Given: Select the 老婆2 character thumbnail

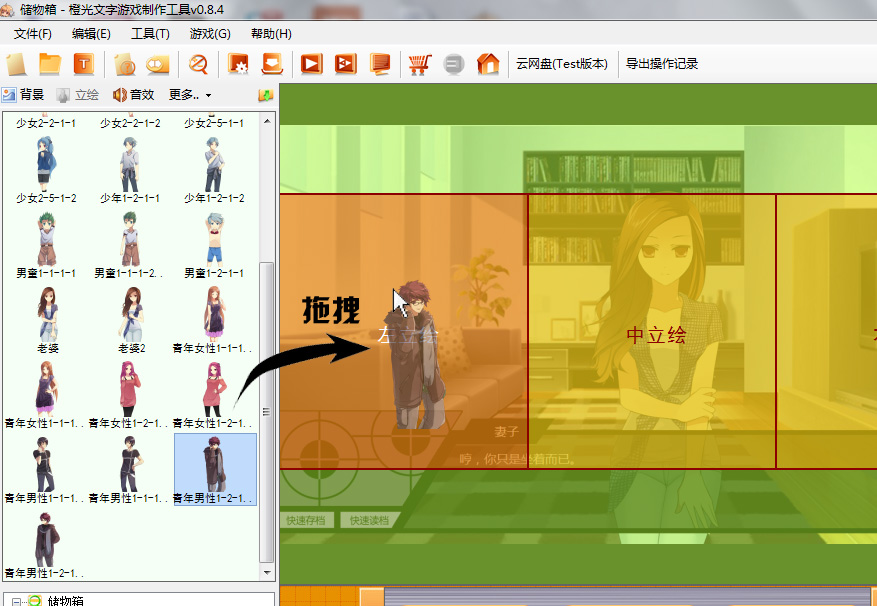Looking at the screenshot, I should [x=131, y=319].
